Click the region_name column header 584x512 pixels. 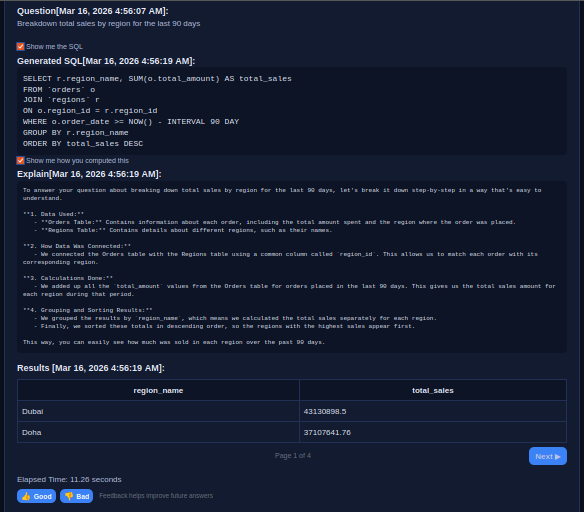click(158, 390)
